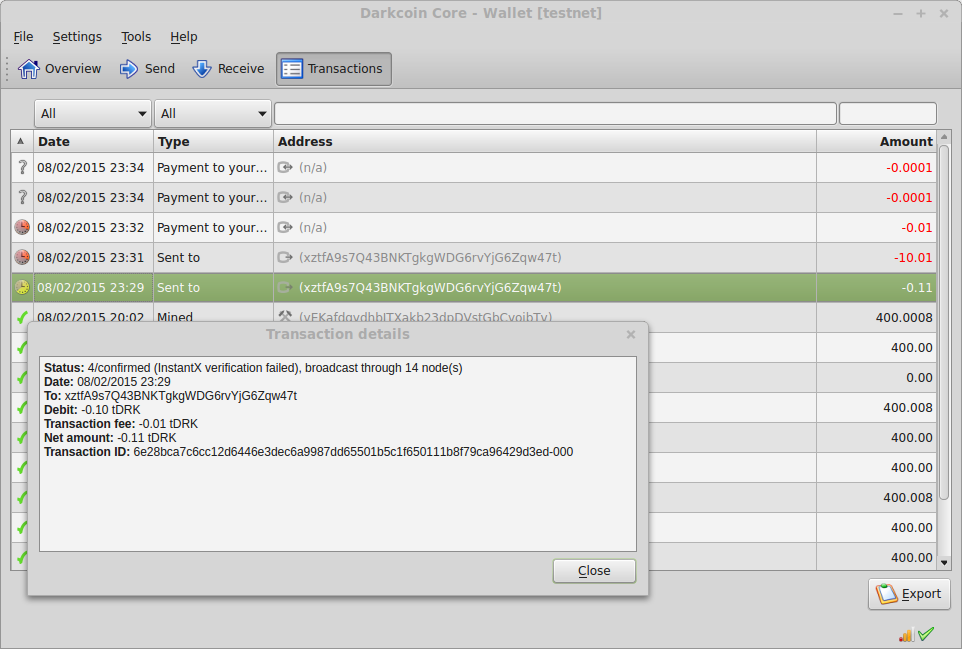The height and width of the screenshot is (649, 962).
Task: Sort transactions by the Address column header
Action: (545, 142)
